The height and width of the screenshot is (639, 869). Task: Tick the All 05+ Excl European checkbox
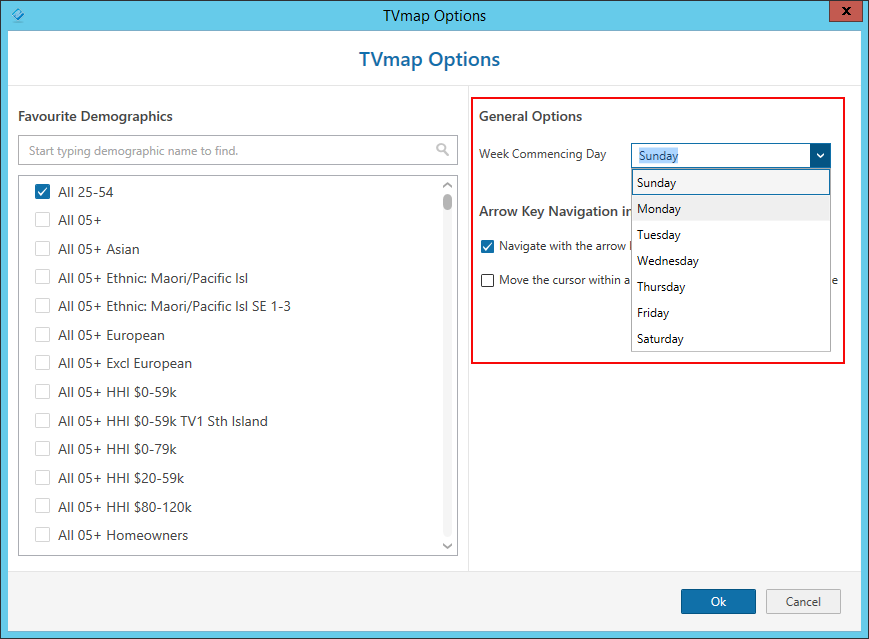[x=42, y=363]
